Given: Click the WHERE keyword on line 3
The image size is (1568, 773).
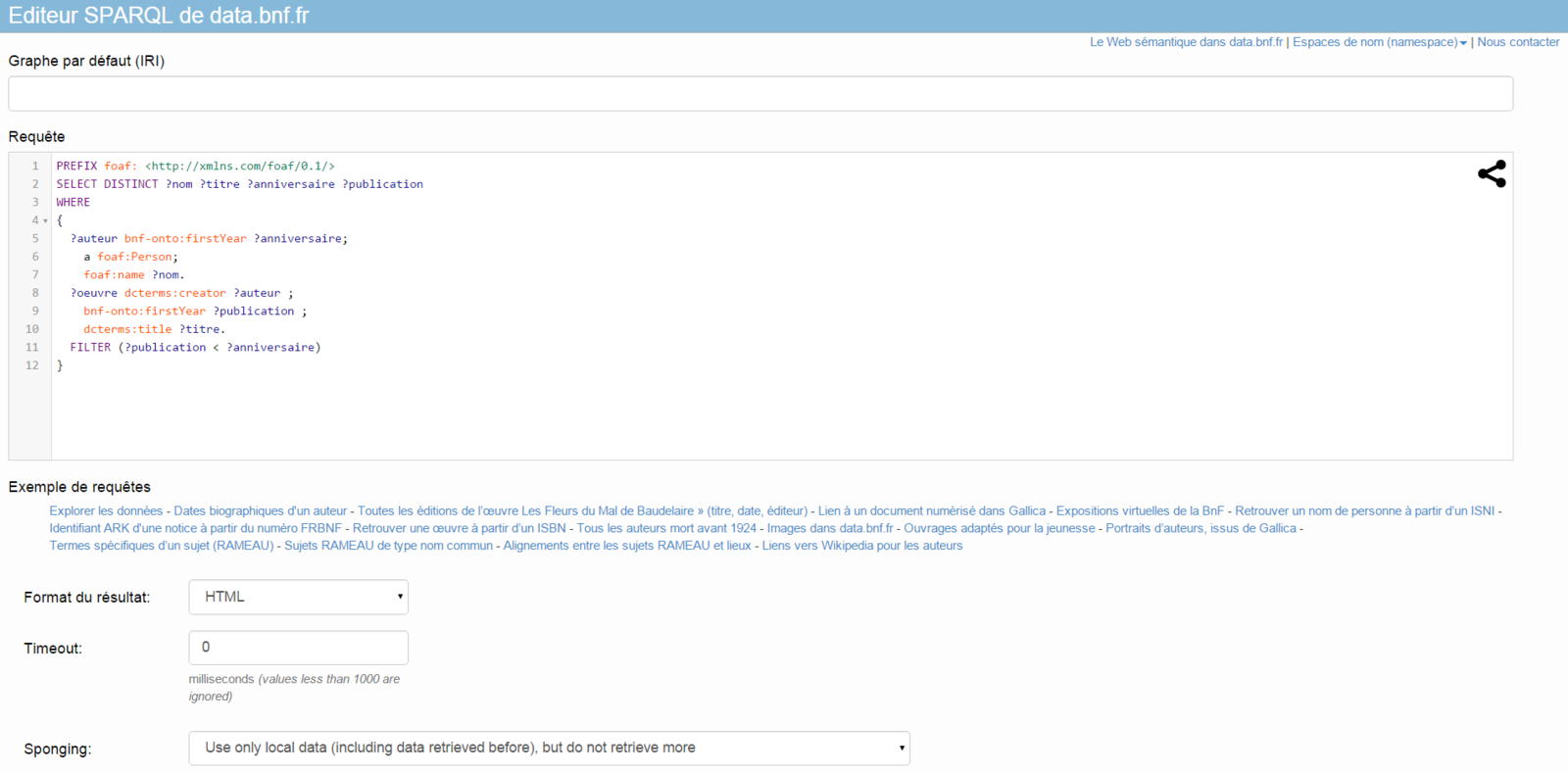Looking at the screenshot, I should tap(73, 203).
